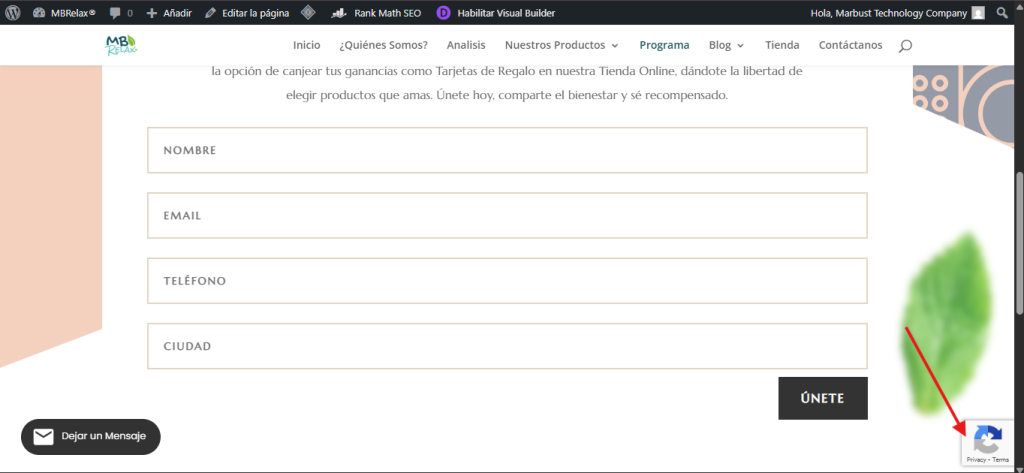
Task: Click the MB Relax site logo
Action: pyautogui.click(x=121, y=46)
